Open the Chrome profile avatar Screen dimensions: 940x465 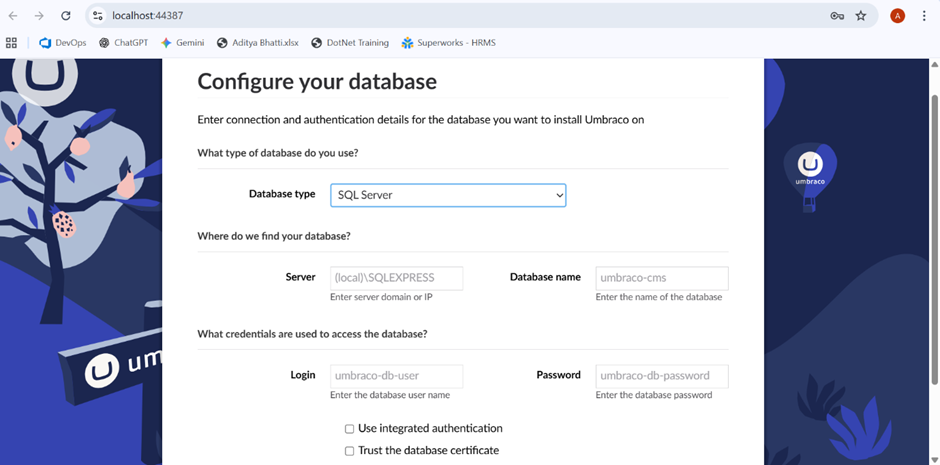(x=897, y=16)
